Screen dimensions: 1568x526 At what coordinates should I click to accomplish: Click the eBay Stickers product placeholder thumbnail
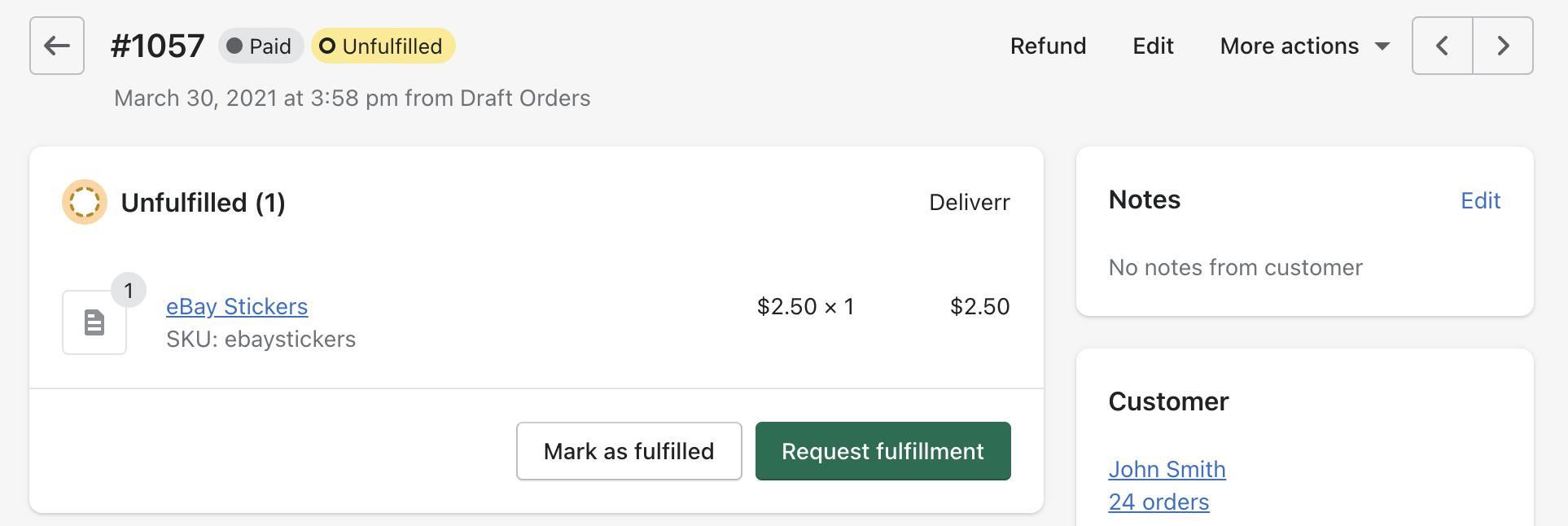click(x=94, y=322)
